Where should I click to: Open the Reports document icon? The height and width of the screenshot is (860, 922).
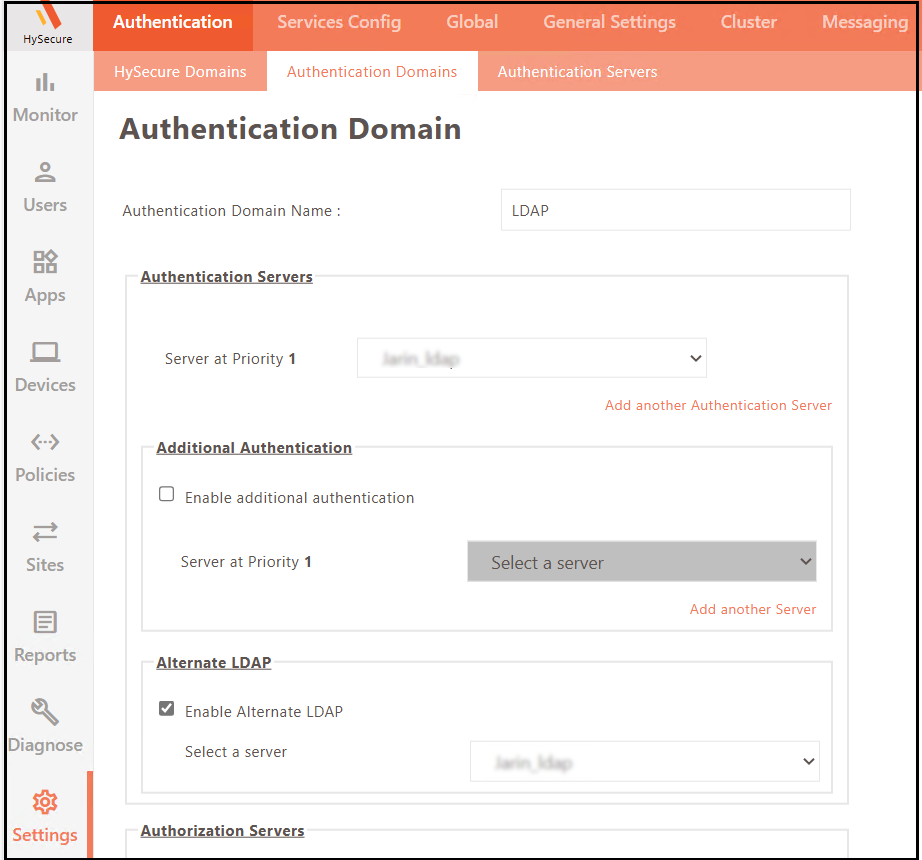(x=45, y=622)
